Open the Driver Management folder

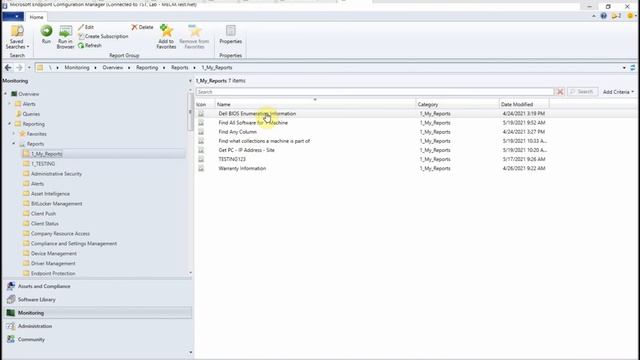pyautogui.click(x=53, y=264)
